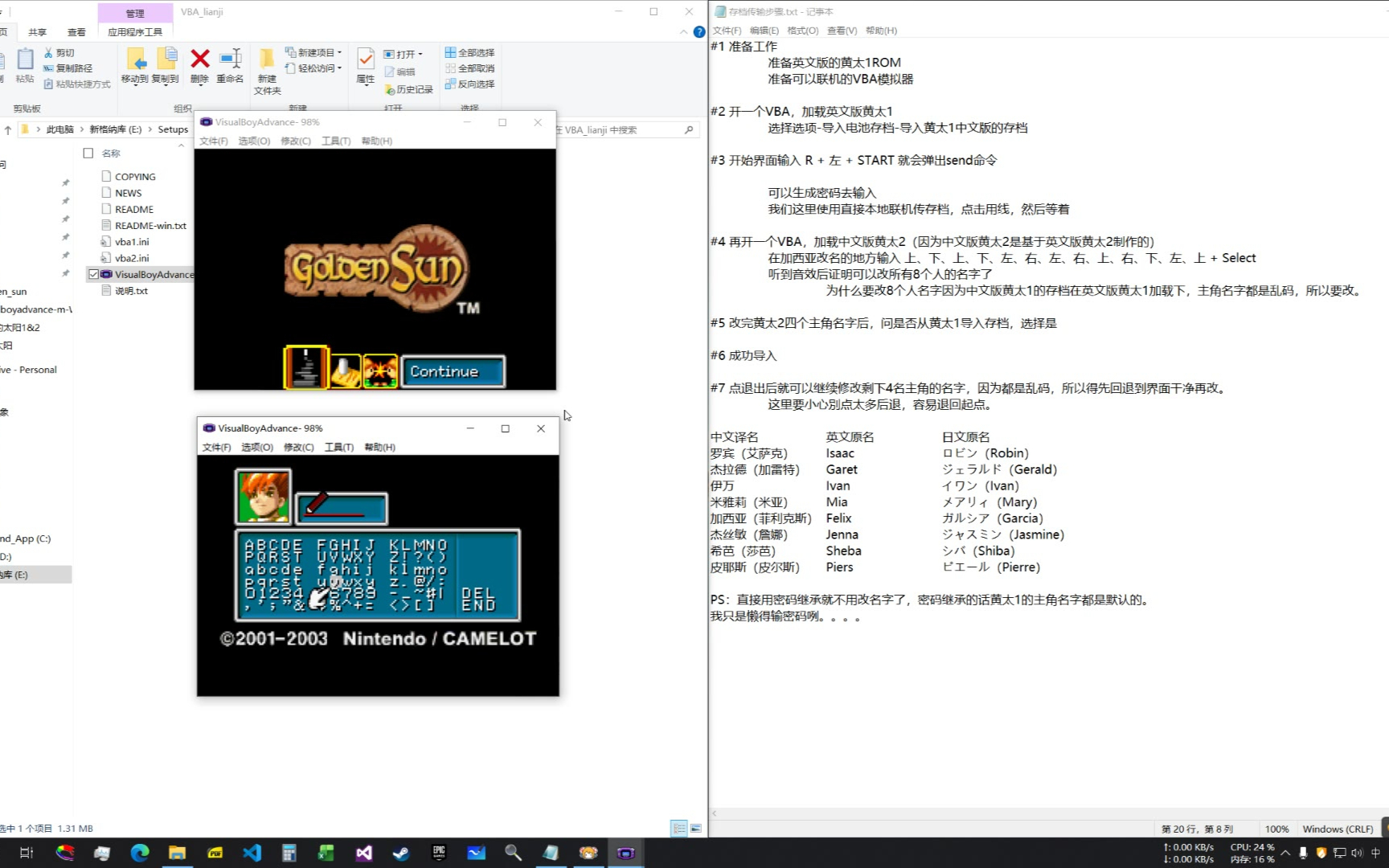Viewport: 1389px width, 868px height.
Task: Expand the Open (打开) dropdown arrow
Action: click(x=420, y=54)
